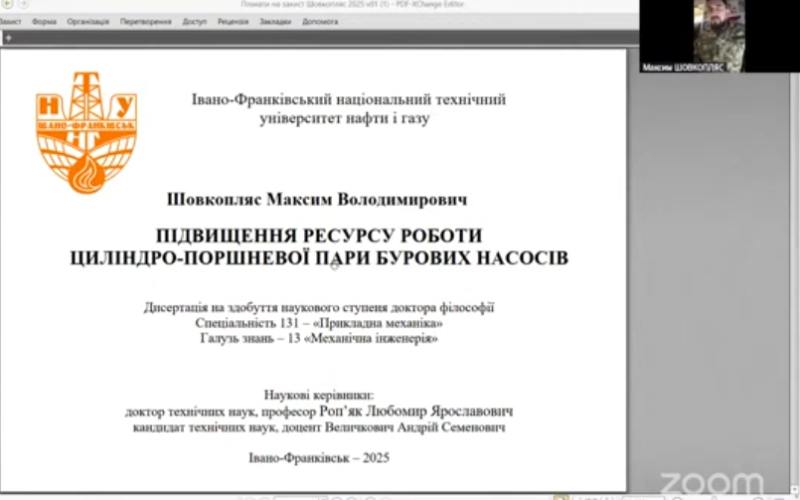Open the Закладки tab
The height and width of the screenshot is (500, 800).
(275, 21)
